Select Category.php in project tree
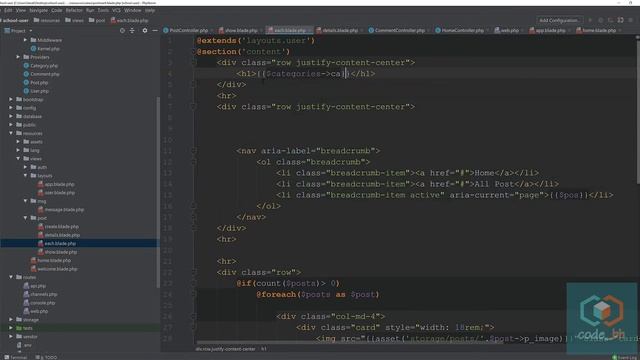 coord(41,65)
